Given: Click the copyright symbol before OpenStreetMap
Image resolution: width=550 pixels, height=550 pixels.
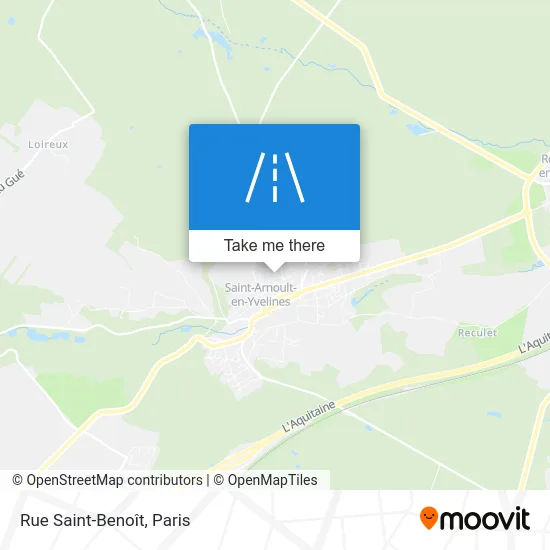Looking at the screenshot, I should click(x=17, y=480).
